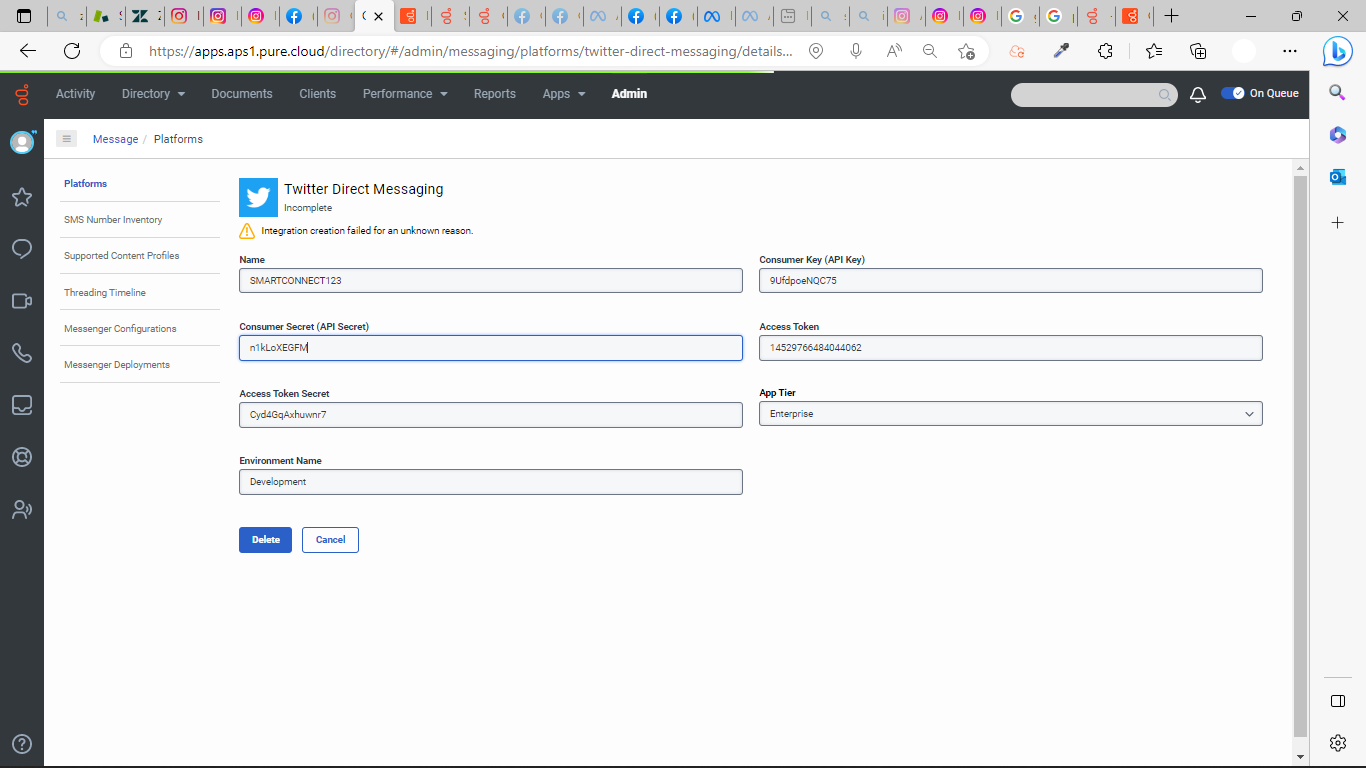Screen dimensions: 1366x768
Task: Click the warning triangle icon
Action: coord(247,231)
